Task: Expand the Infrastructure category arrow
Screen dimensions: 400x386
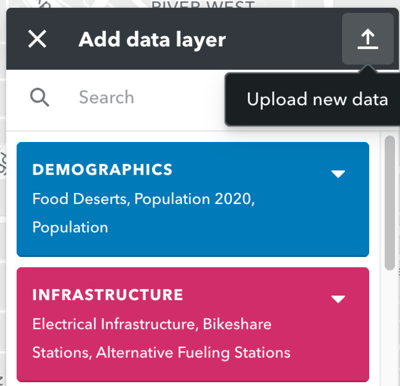Action: pos(338,299)
